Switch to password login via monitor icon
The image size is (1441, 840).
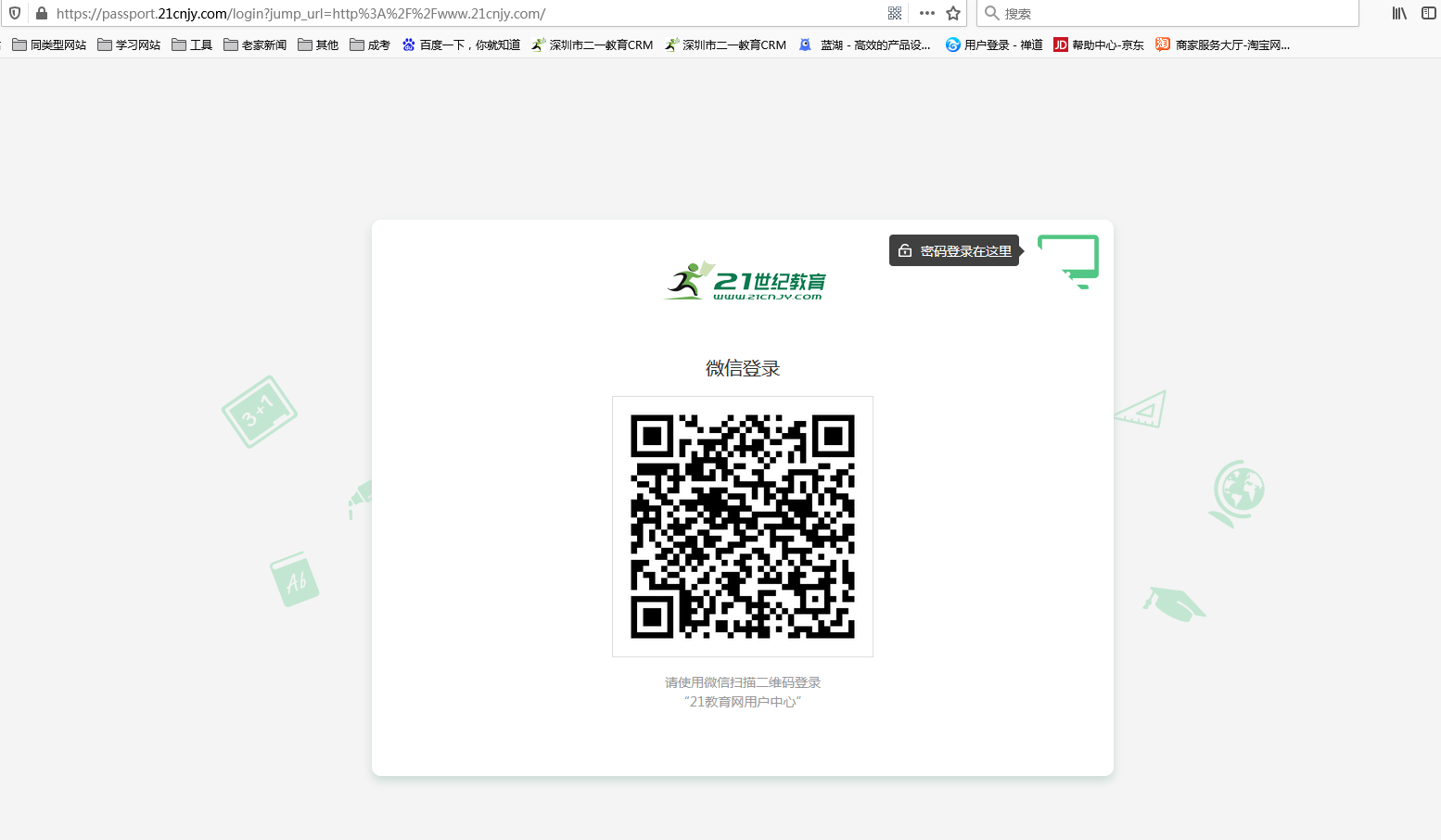1068,261
